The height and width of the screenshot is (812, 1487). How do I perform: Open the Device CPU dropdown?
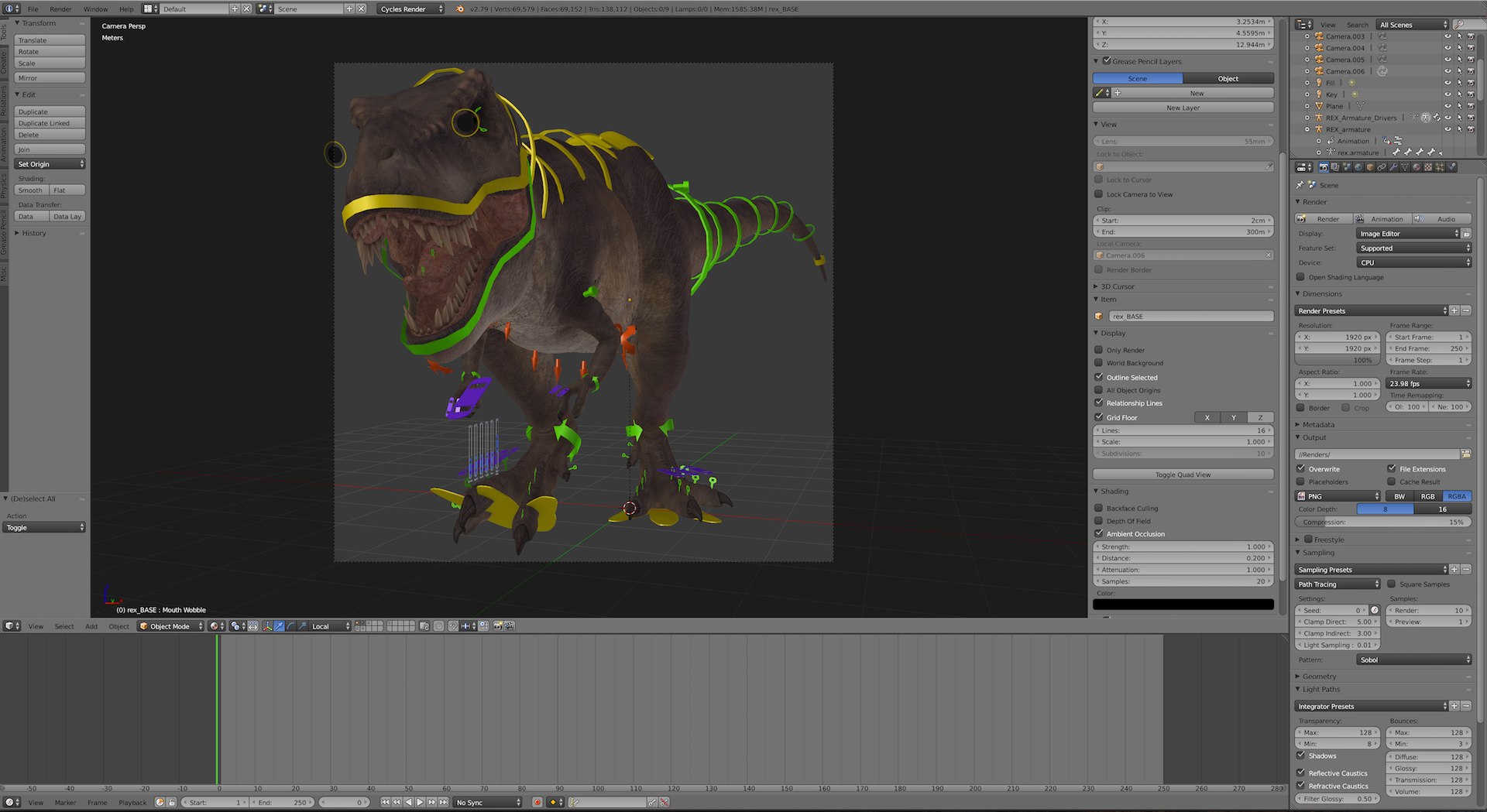tap(1413, 262)
